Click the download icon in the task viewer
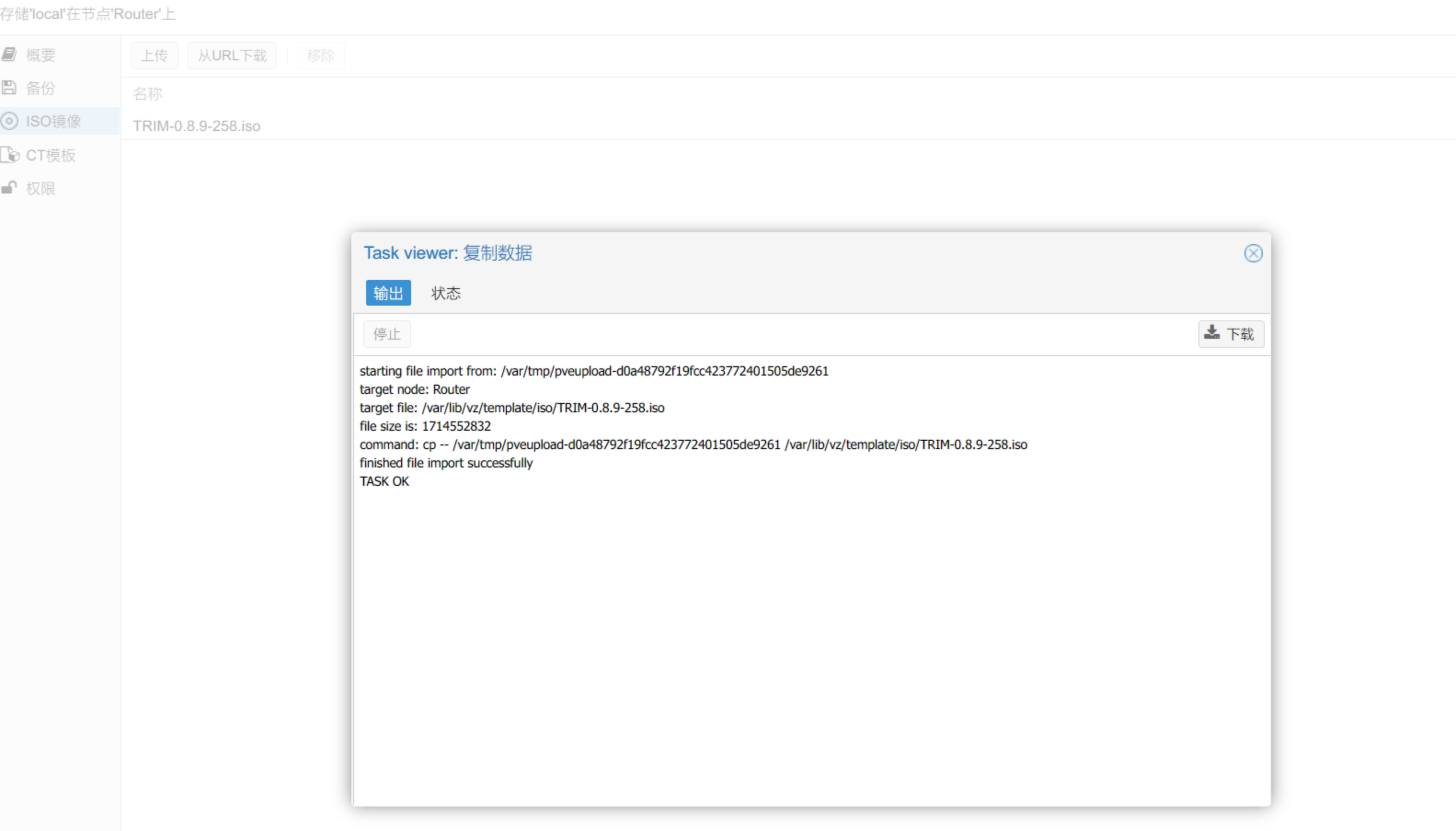The height and width of the screenshot is (831, 1456). coord(1212,333)
